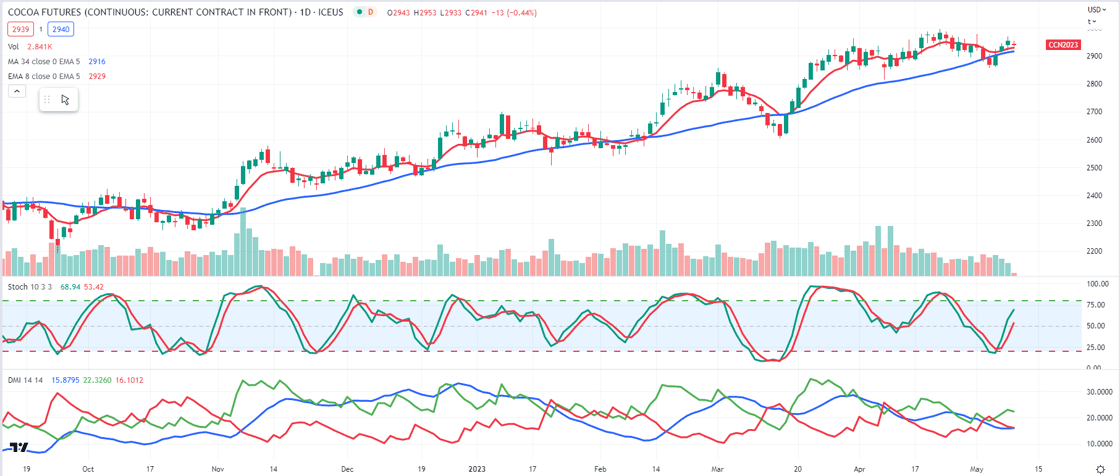
Task: Click the 2900 price axis label
Action: 1094,56
